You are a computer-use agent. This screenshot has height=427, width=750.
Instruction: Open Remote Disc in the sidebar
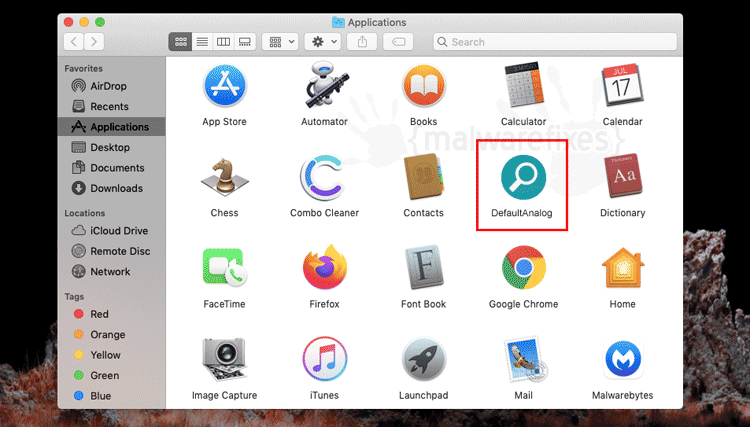point(111,251)
